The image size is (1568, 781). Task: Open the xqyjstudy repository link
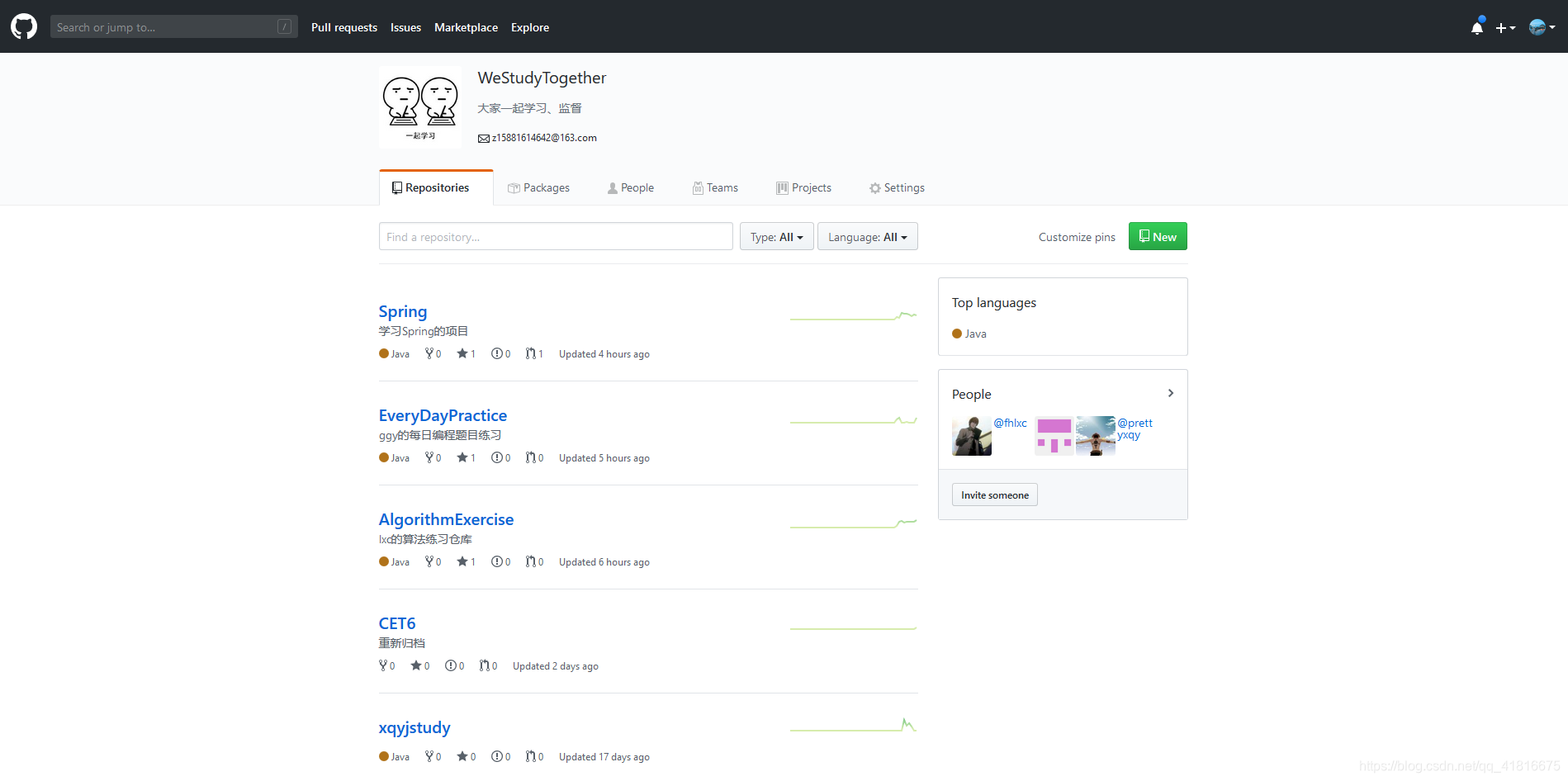coord(415,727)
